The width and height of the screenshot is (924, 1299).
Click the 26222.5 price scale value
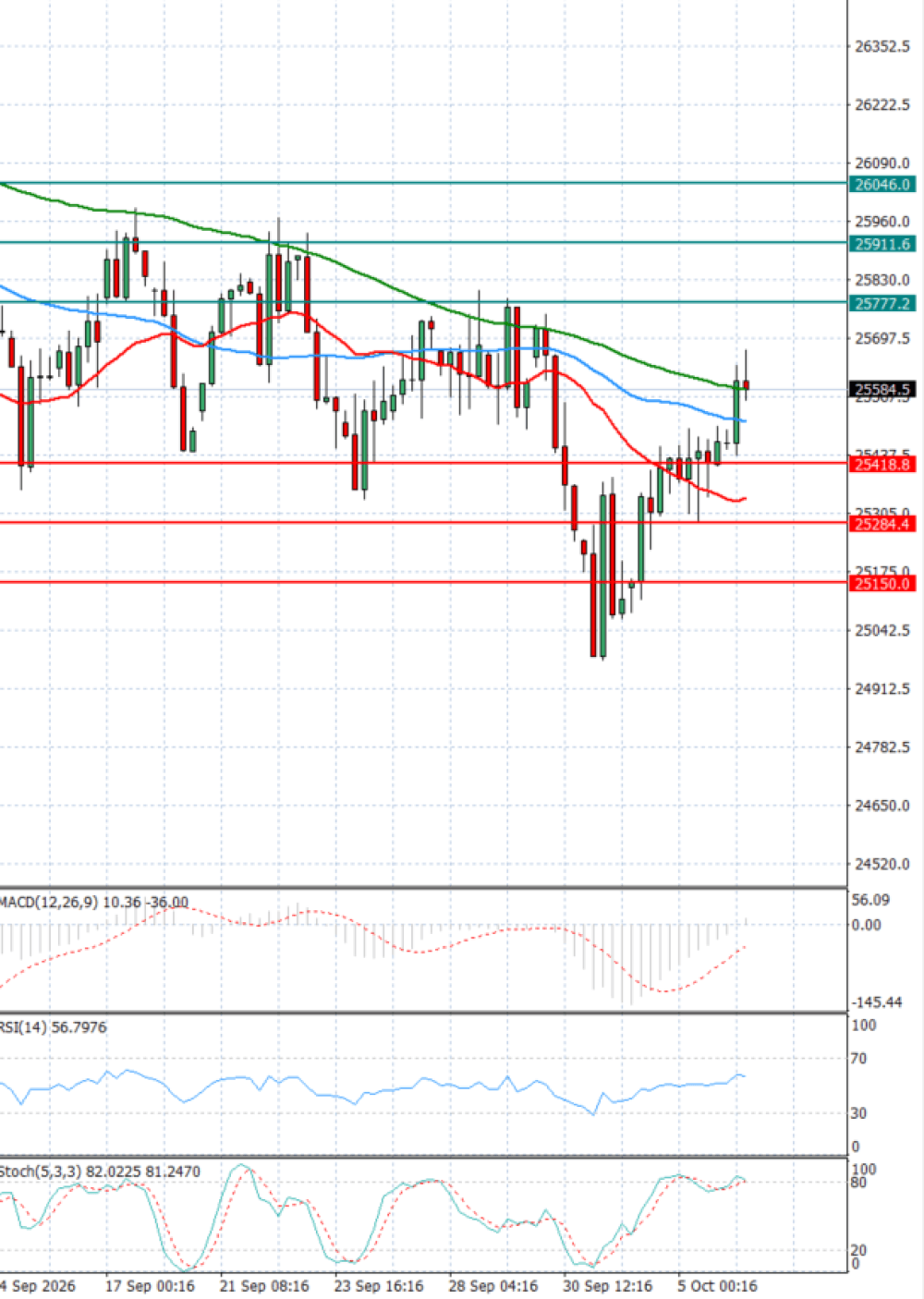[881, 104]
